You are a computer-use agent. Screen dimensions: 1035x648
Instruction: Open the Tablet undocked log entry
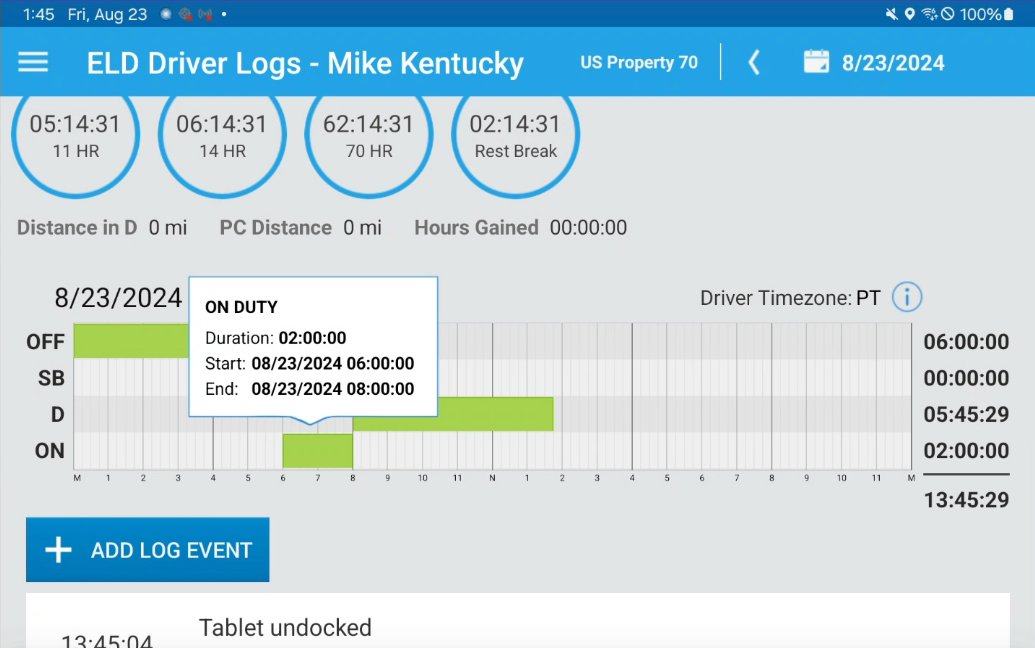pyautogui.click(x=518, y=627)
